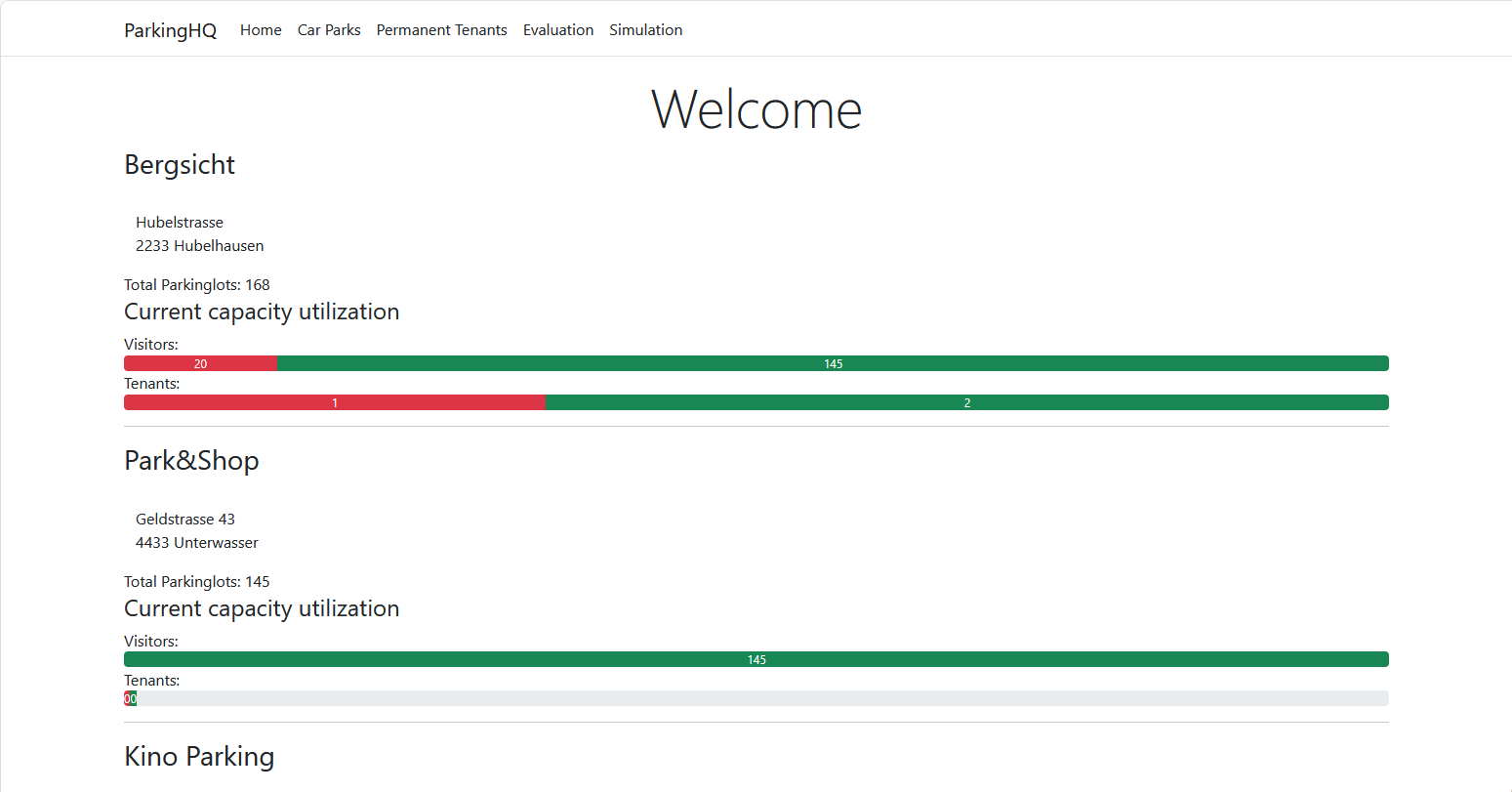Navigate to Permanent Tenants
The width and height of the screenshot is (1512, 792).
tap(442, 30)
